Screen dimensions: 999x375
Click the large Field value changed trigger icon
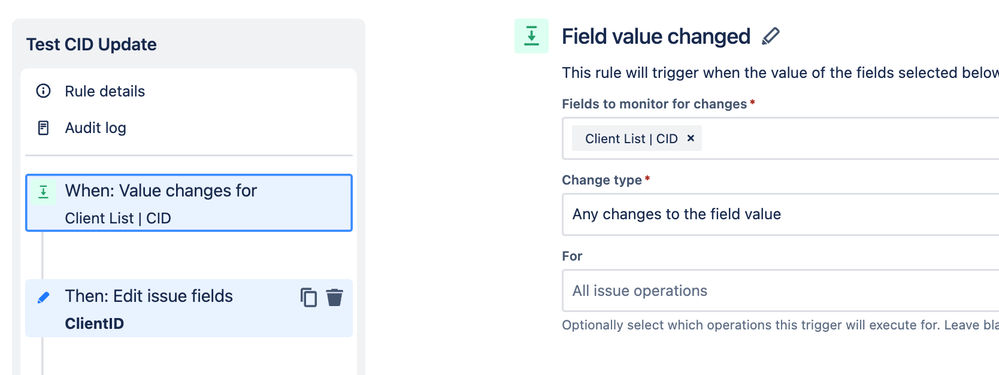[531, 36]
